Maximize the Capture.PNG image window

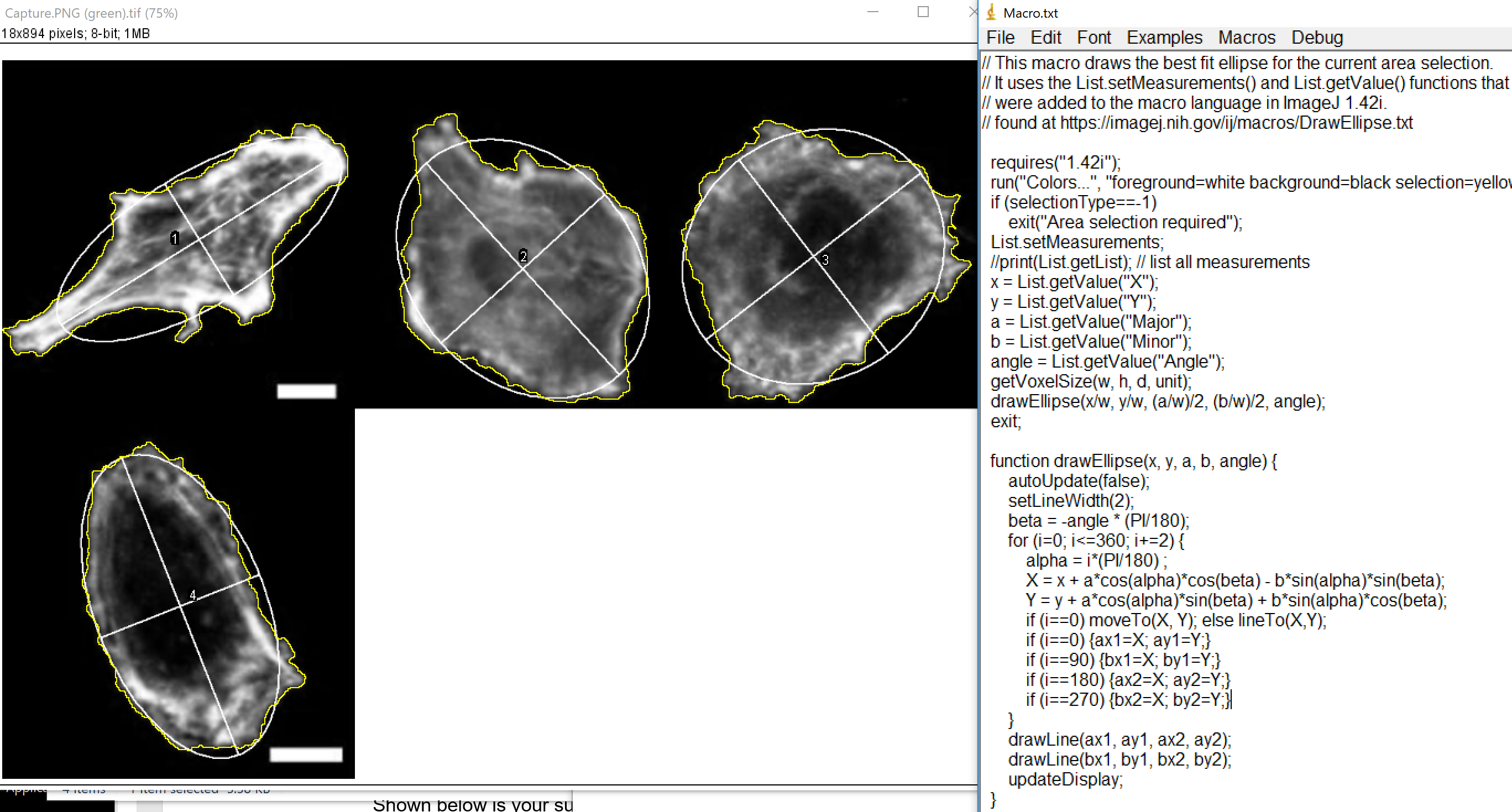[x=923, y=12]
